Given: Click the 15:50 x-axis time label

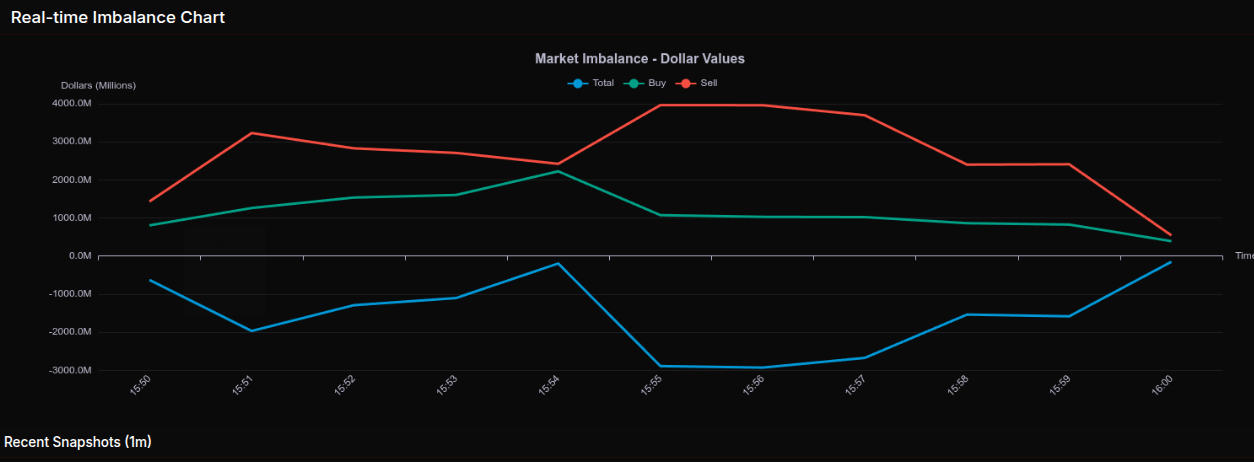Looking at the screenshot, I should (141, 386).
